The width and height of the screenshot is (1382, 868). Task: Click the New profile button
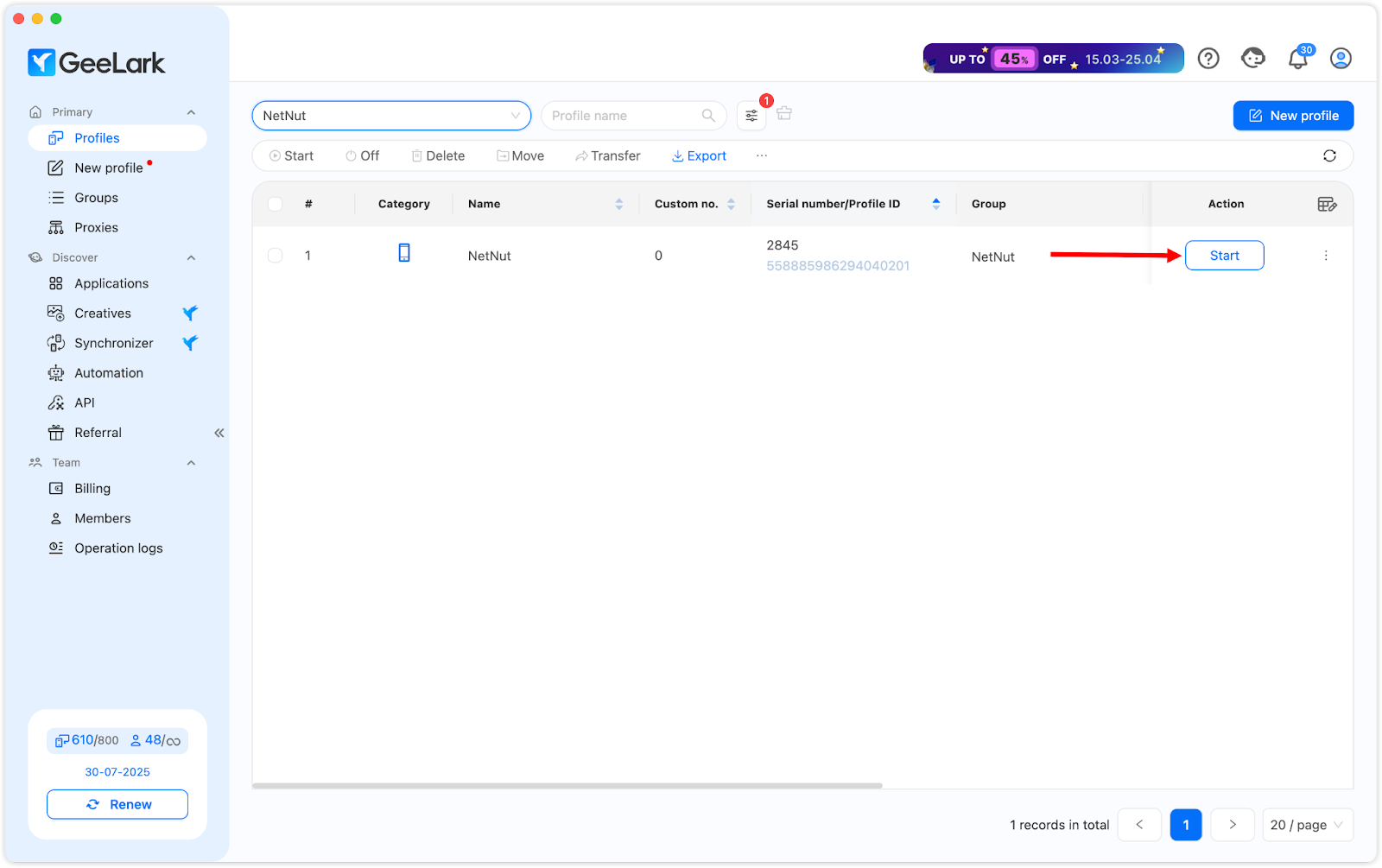1293,116
